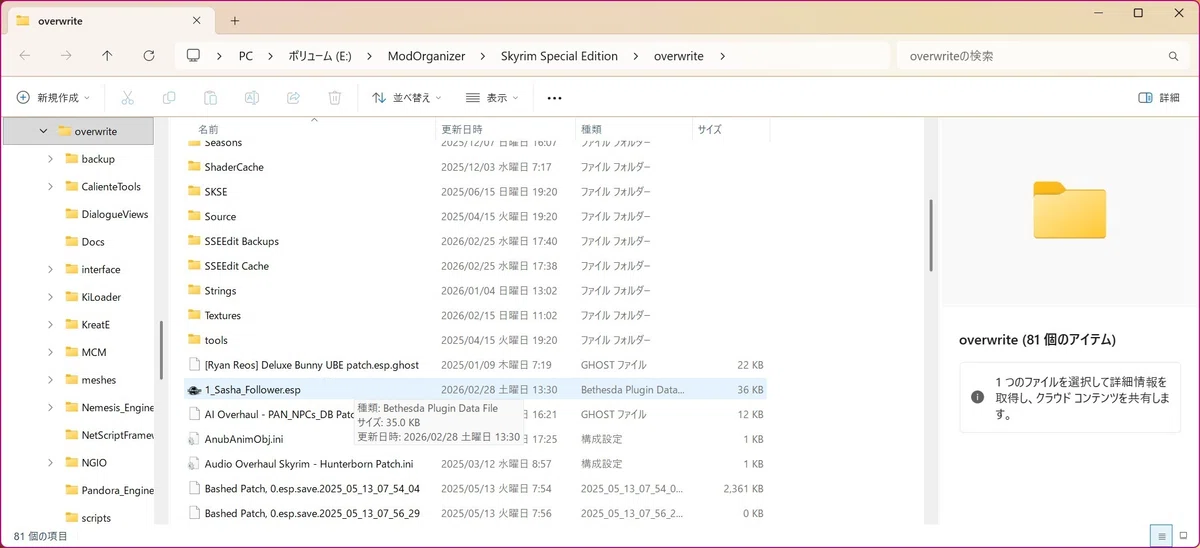This screenshot has height=548, width=1200.
Task: Expand the meshes tree node
Action: 51,380
